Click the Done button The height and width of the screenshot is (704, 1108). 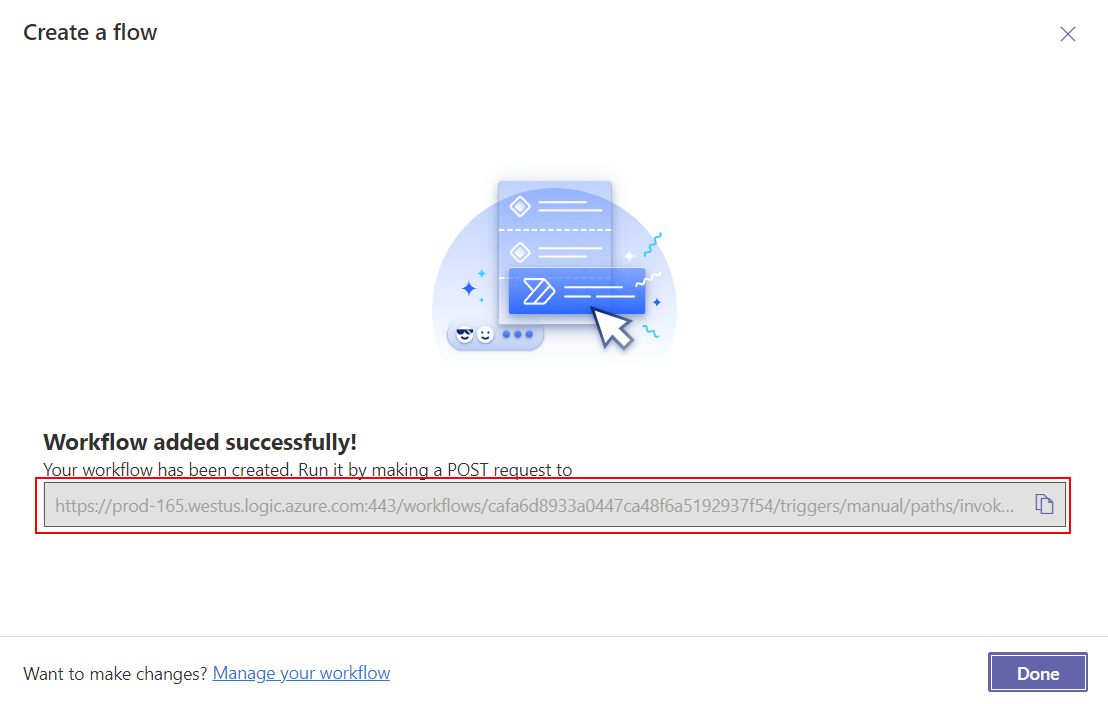tap(1037, 673)
